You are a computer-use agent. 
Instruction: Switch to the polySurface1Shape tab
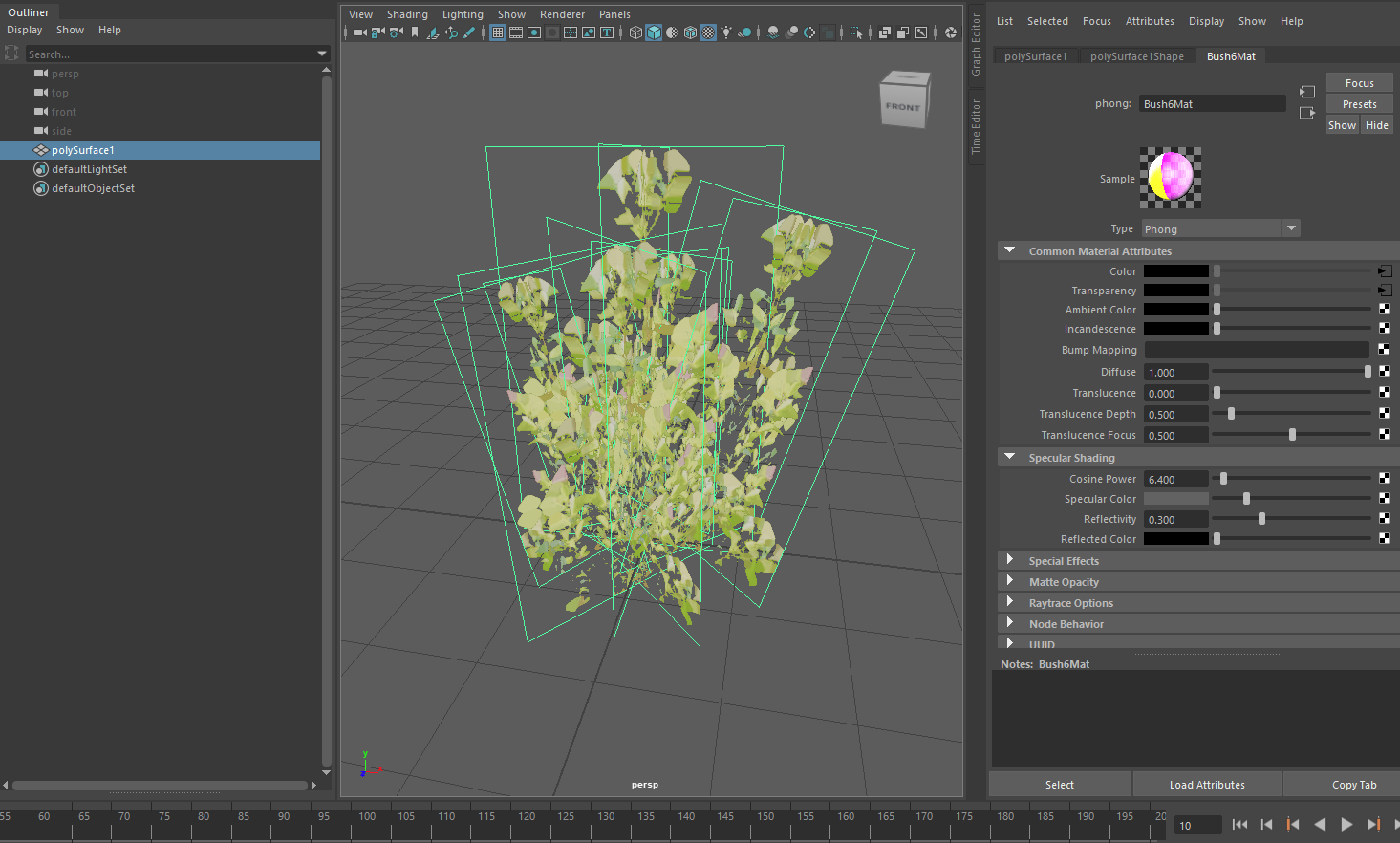coord(1136,56)
